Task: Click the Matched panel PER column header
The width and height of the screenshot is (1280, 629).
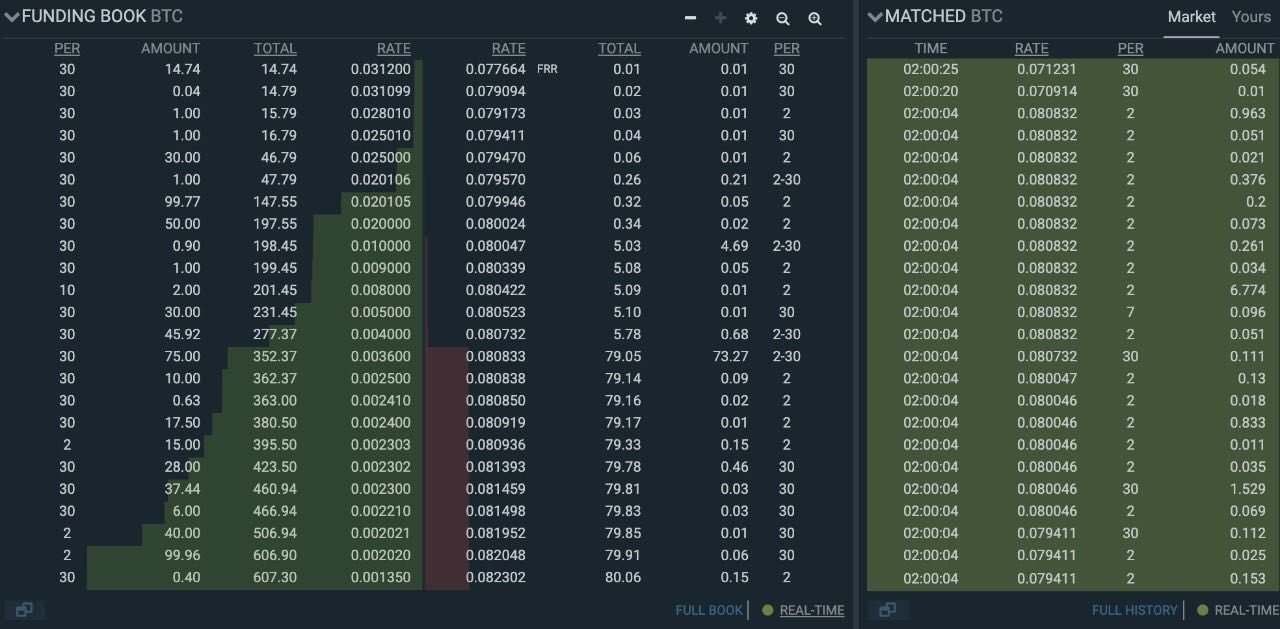Action: [x=1130, y=48]
